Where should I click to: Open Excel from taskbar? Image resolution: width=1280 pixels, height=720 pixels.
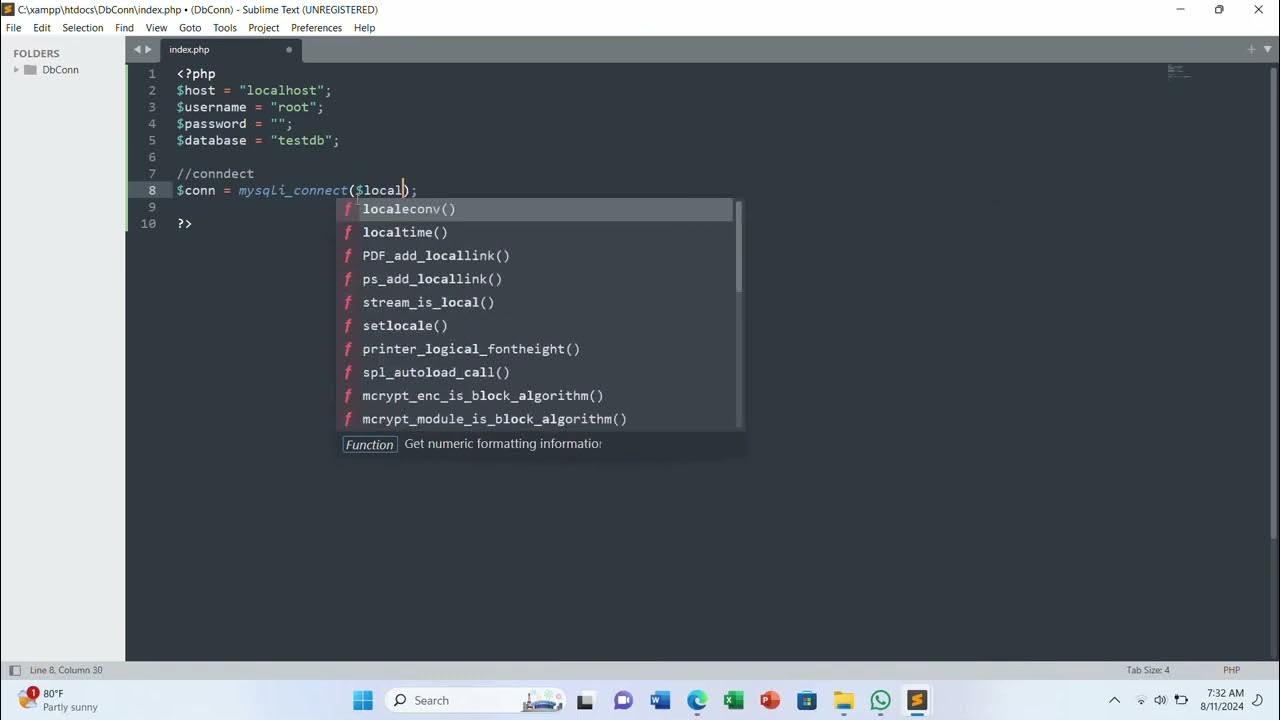click(x=733, y=700)
